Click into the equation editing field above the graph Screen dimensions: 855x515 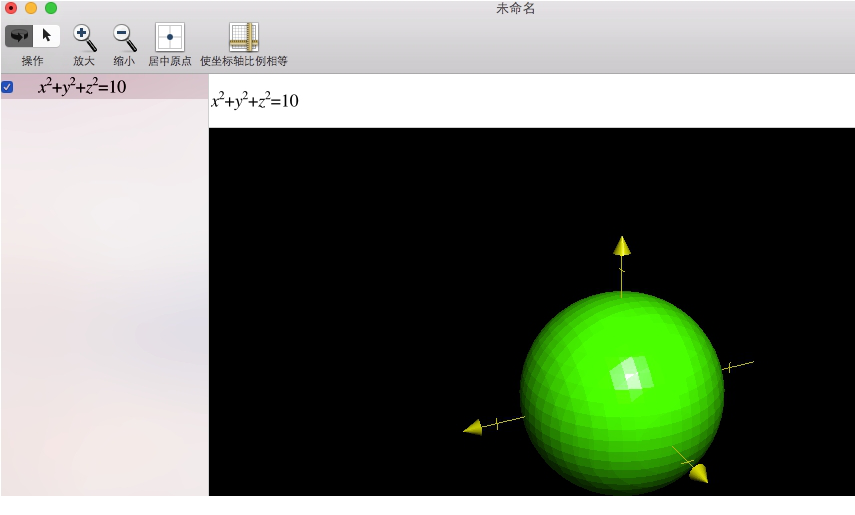(530, 101)
